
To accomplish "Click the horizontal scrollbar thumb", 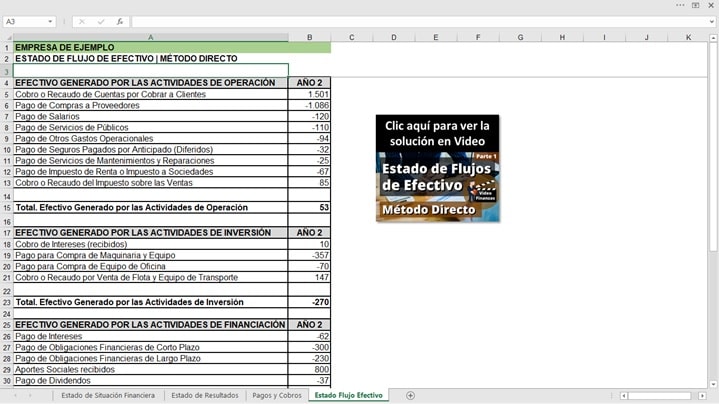I will click(x=660, y=396).
